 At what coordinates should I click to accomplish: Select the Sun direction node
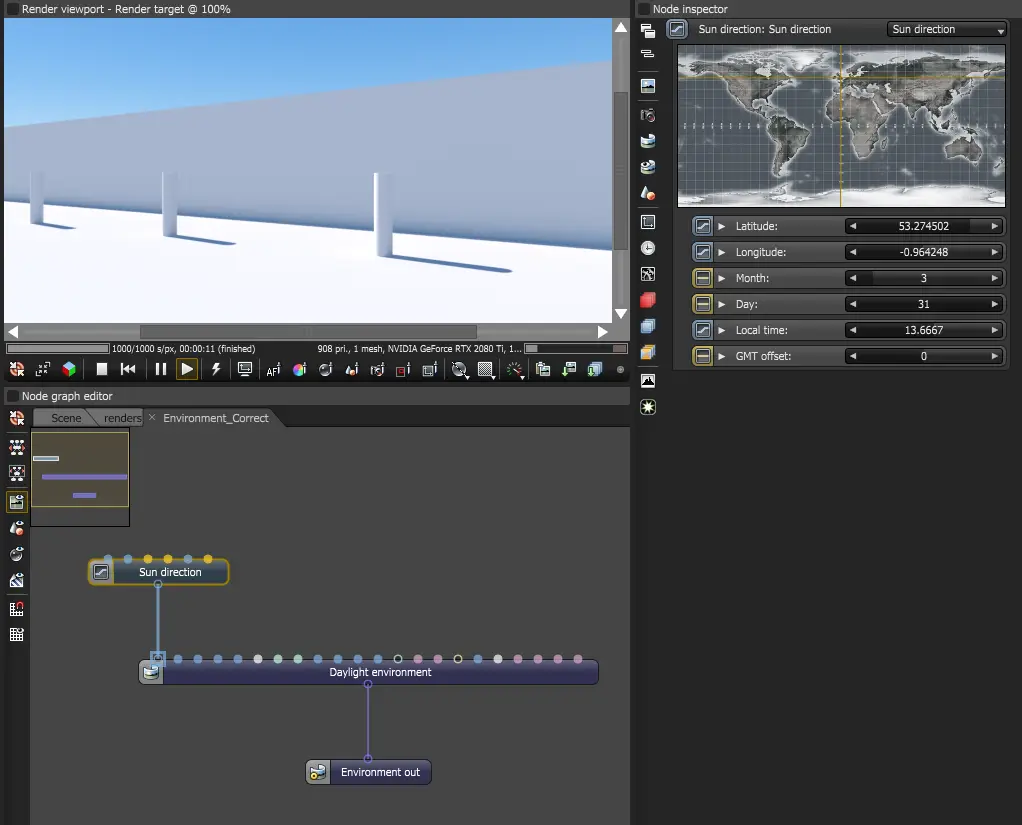[158, 572]
